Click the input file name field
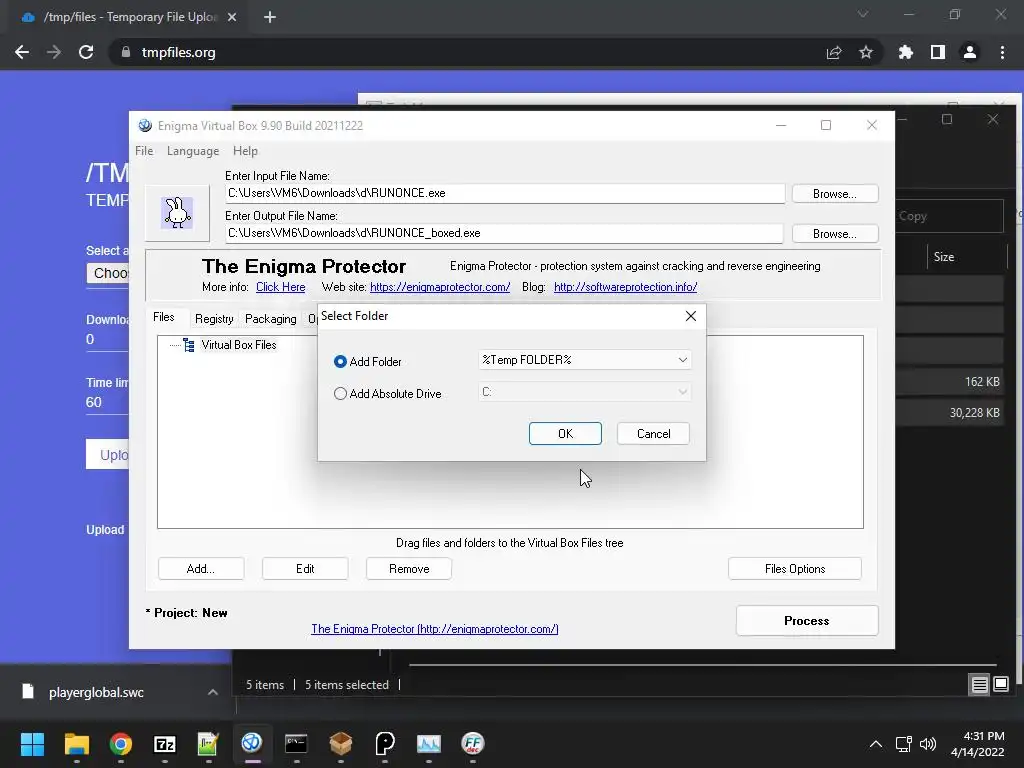Viewport: 1024px width, 768px height. 505,193
